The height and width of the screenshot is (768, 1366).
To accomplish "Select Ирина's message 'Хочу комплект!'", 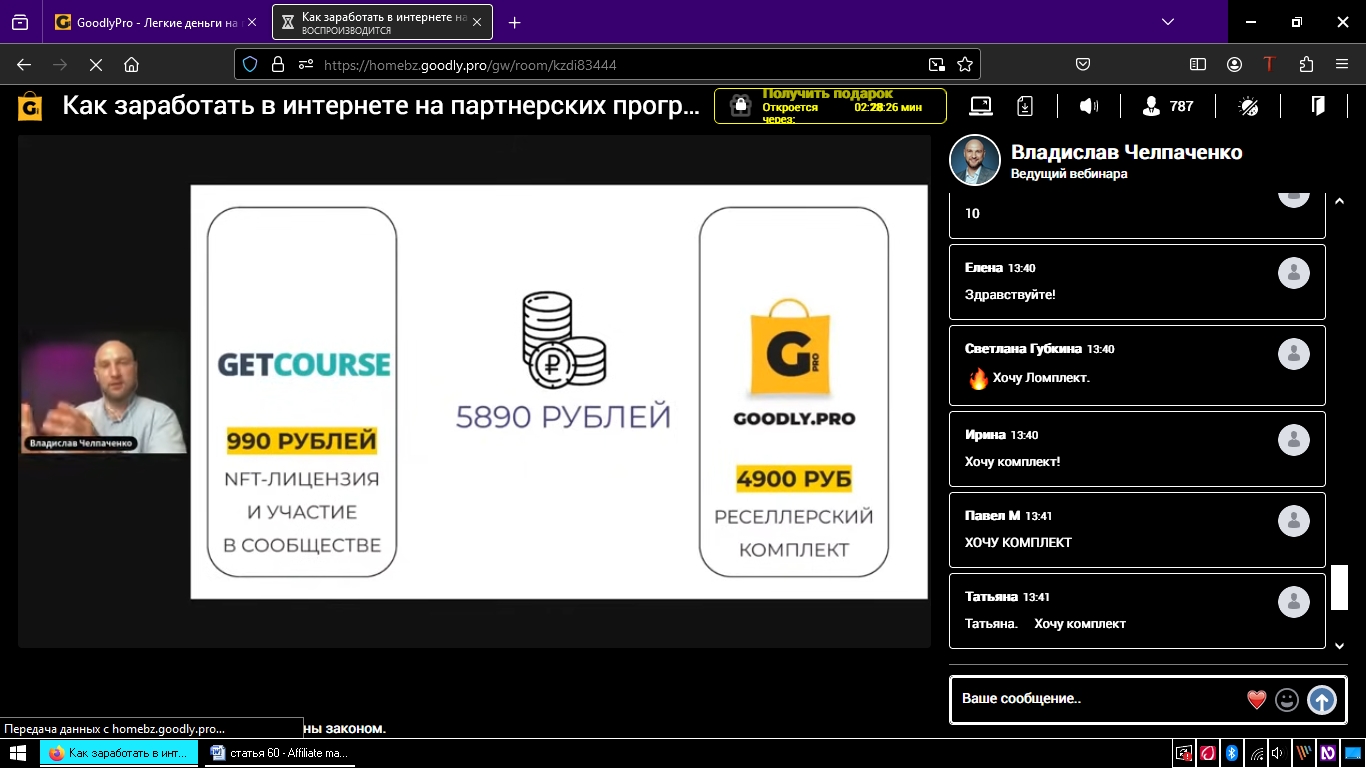I will (1012, 461).
